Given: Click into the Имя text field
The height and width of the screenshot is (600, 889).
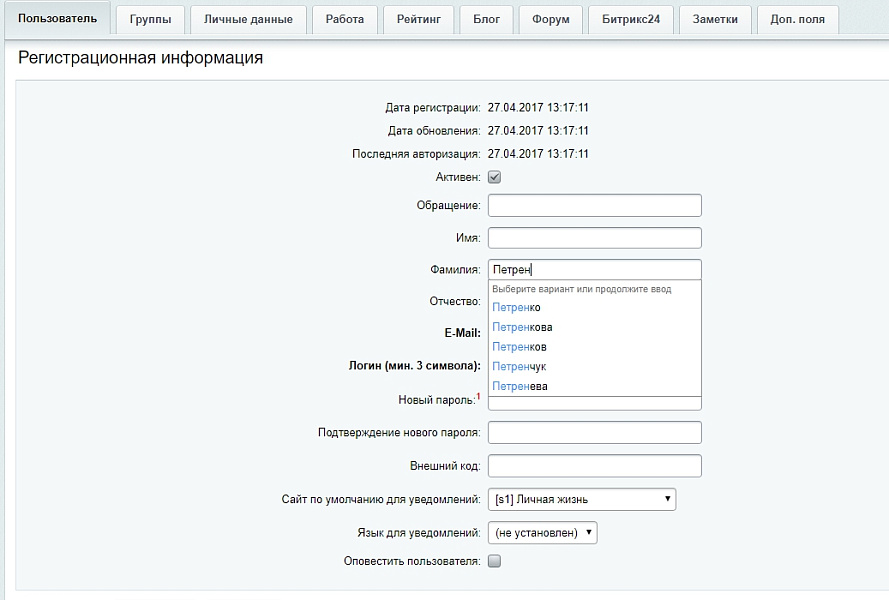Looking at the screenshot, I should [x=595, y=238].
